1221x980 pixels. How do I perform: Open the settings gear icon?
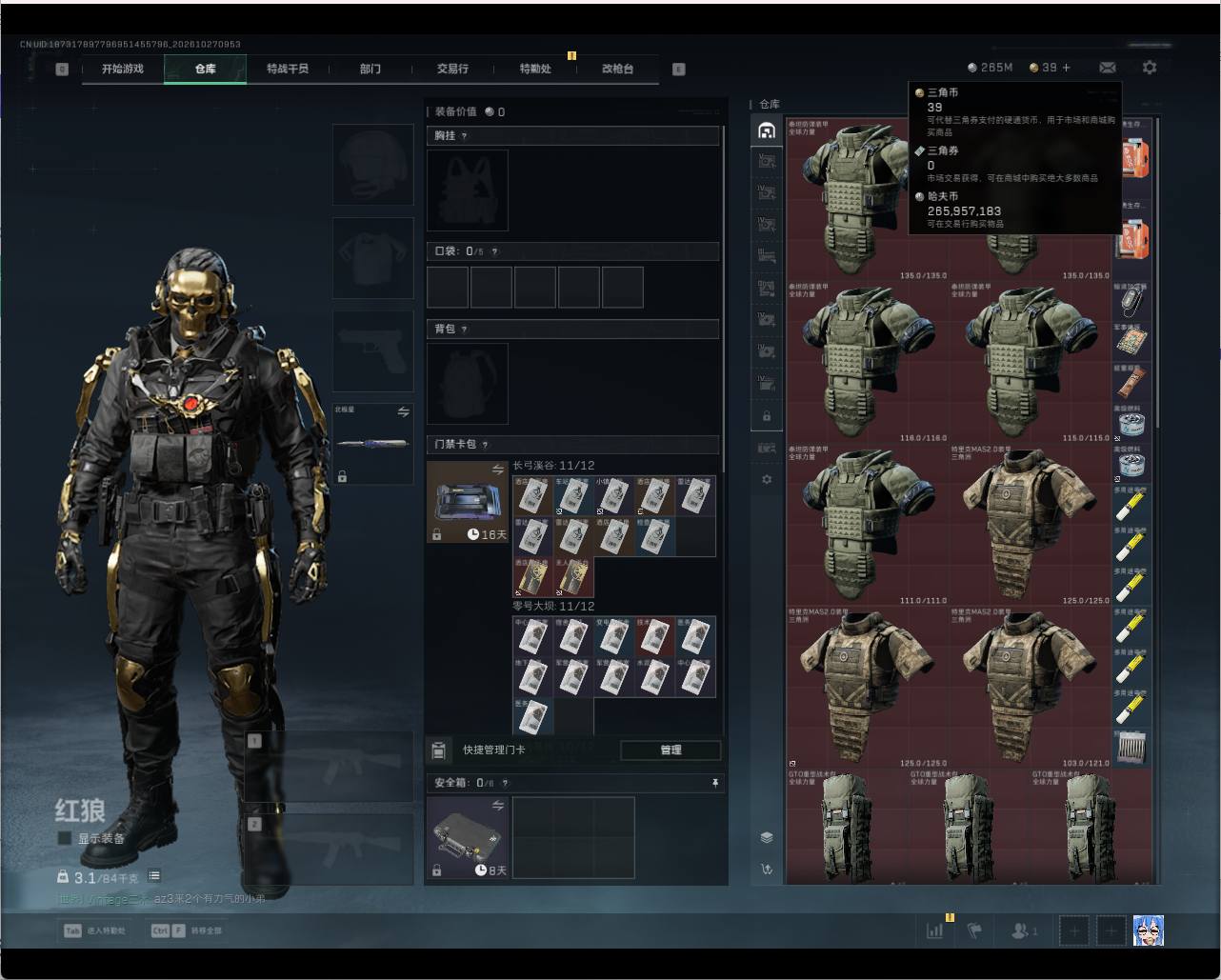[1150, 68]
